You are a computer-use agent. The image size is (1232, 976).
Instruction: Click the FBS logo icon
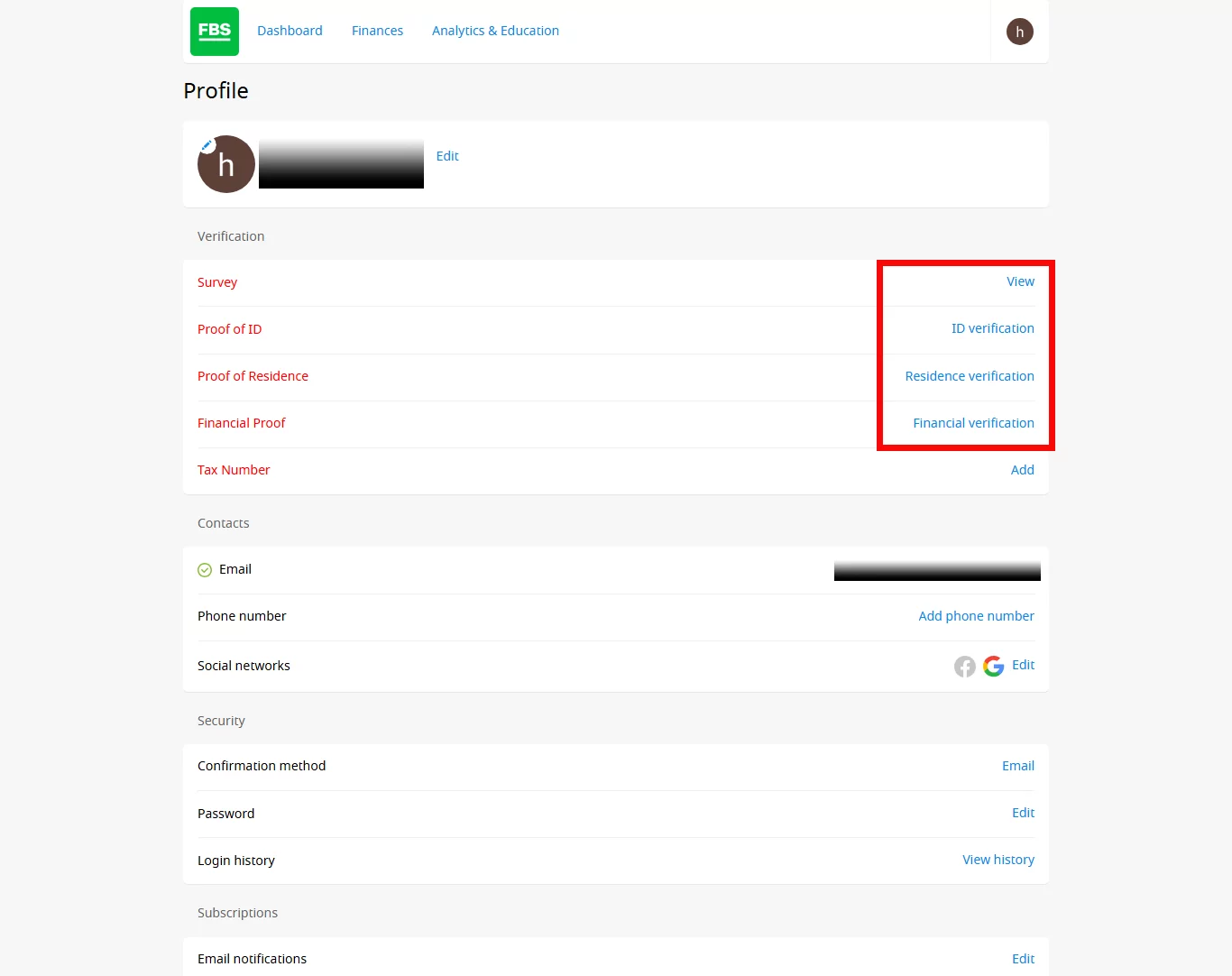[215, 32]
